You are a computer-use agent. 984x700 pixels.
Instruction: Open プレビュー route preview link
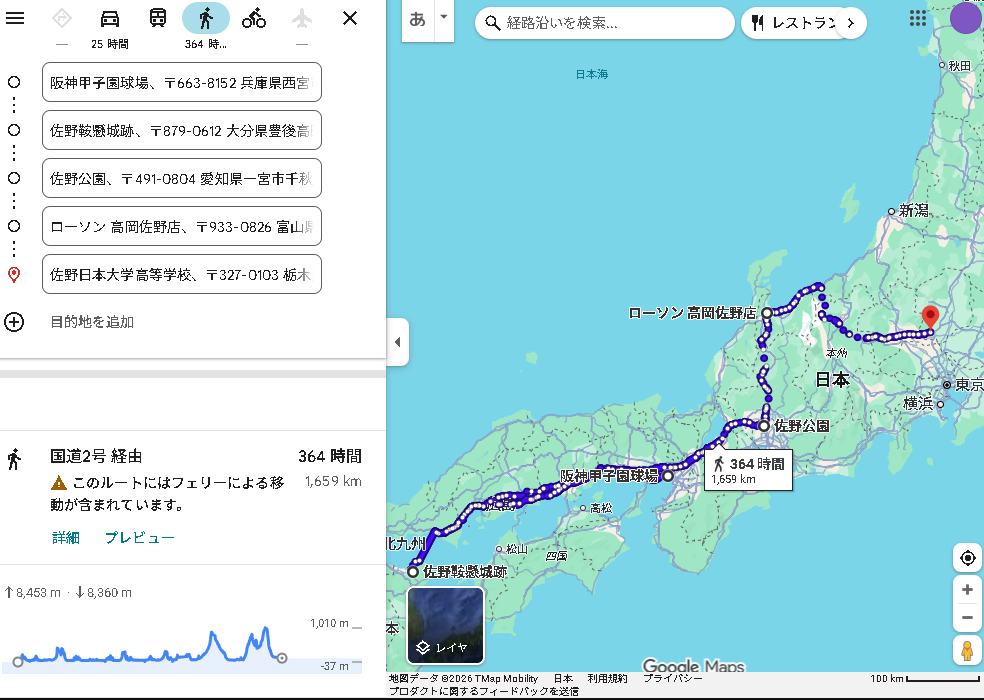(140, 537)
